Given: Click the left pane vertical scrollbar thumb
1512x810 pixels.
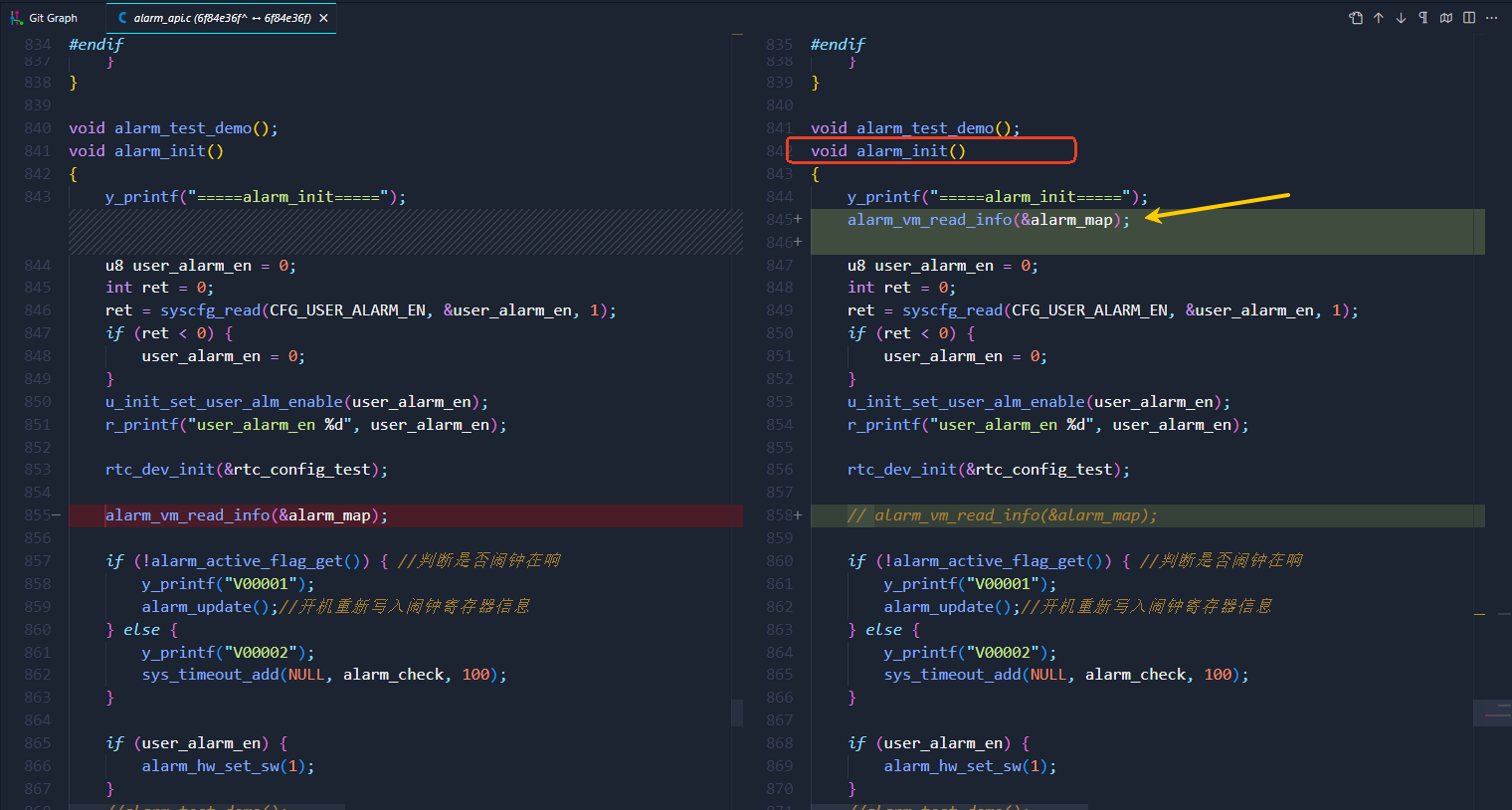Looking at the screenshot, I should tap(737, 712).
